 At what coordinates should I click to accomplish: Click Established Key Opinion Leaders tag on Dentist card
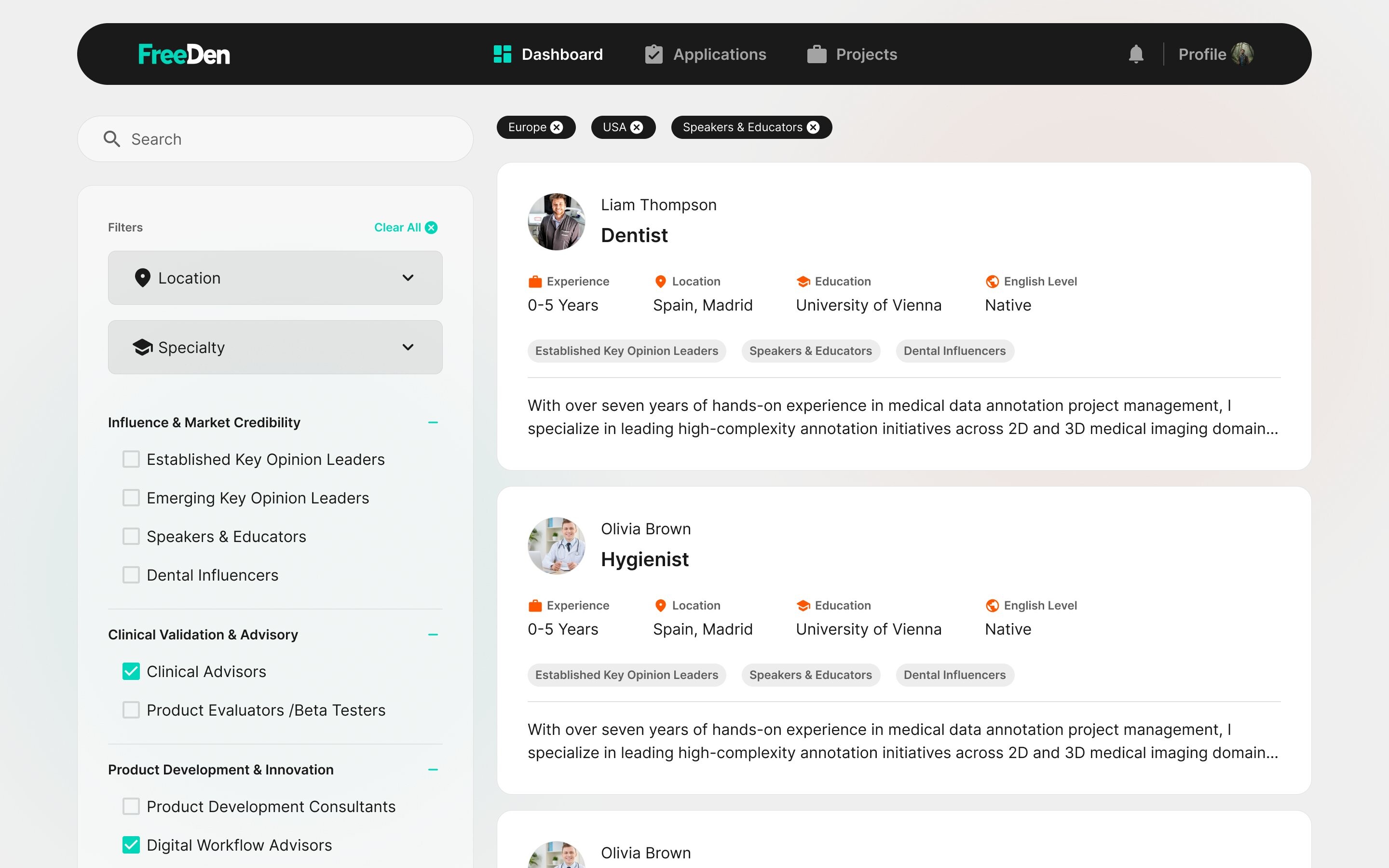click(627, 351)
